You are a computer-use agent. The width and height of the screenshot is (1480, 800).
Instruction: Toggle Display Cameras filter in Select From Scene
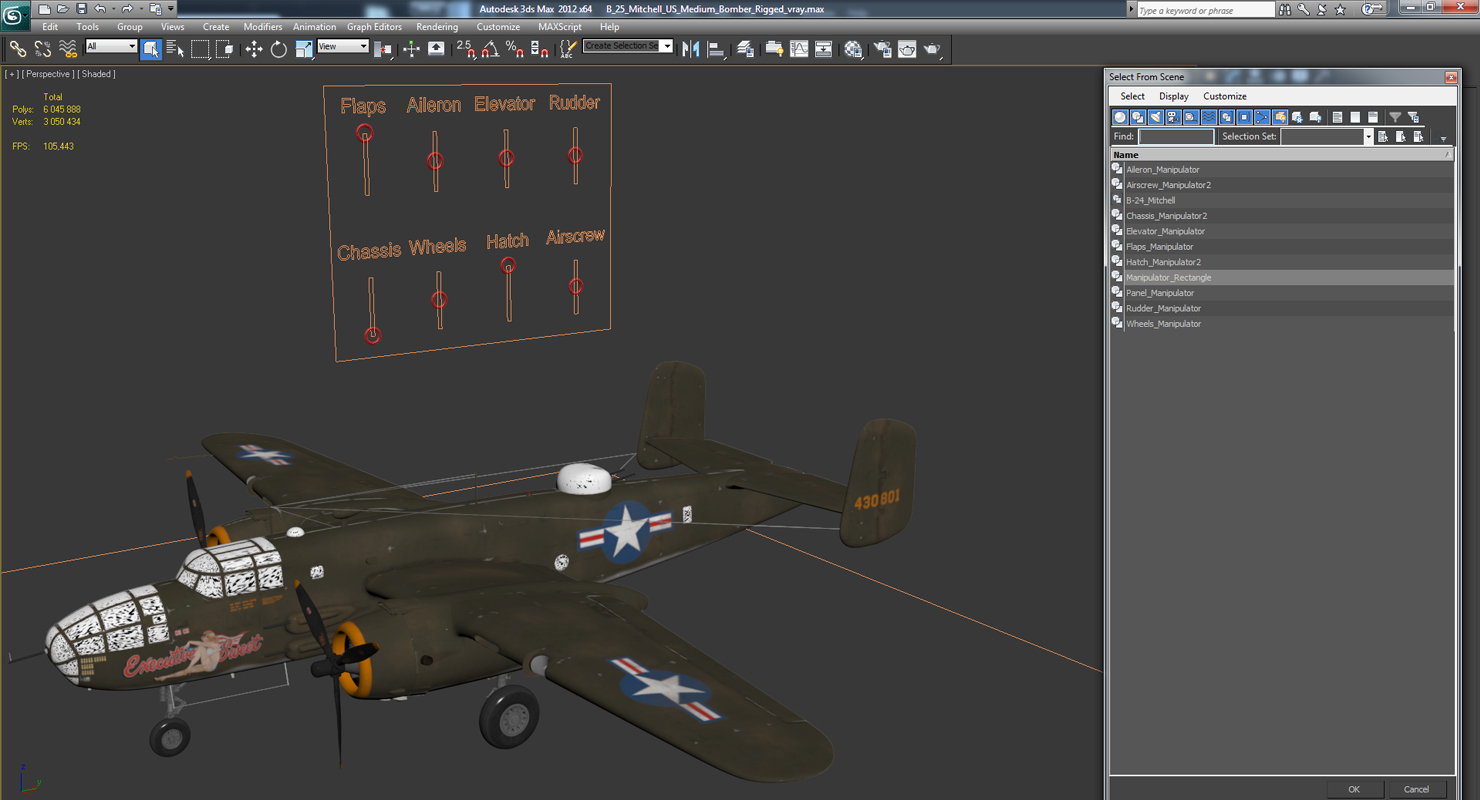click(1173, 117)
